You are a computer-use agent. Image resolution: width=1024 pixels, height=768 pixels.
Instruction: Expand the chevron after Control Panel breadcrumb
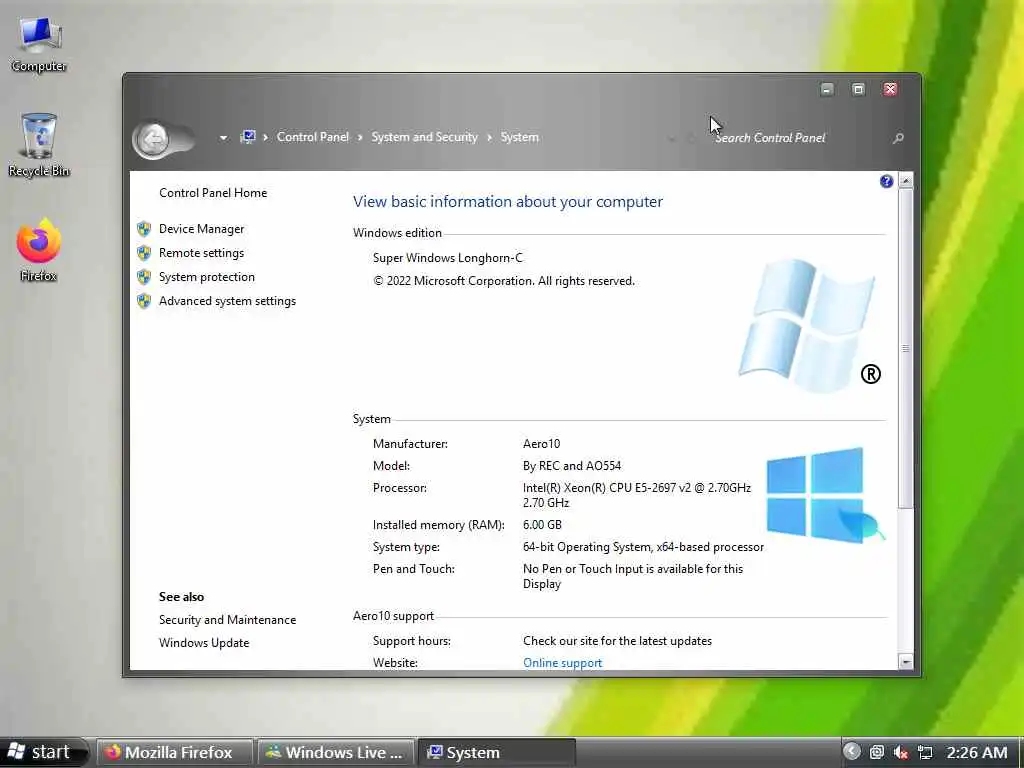[360, 138]
